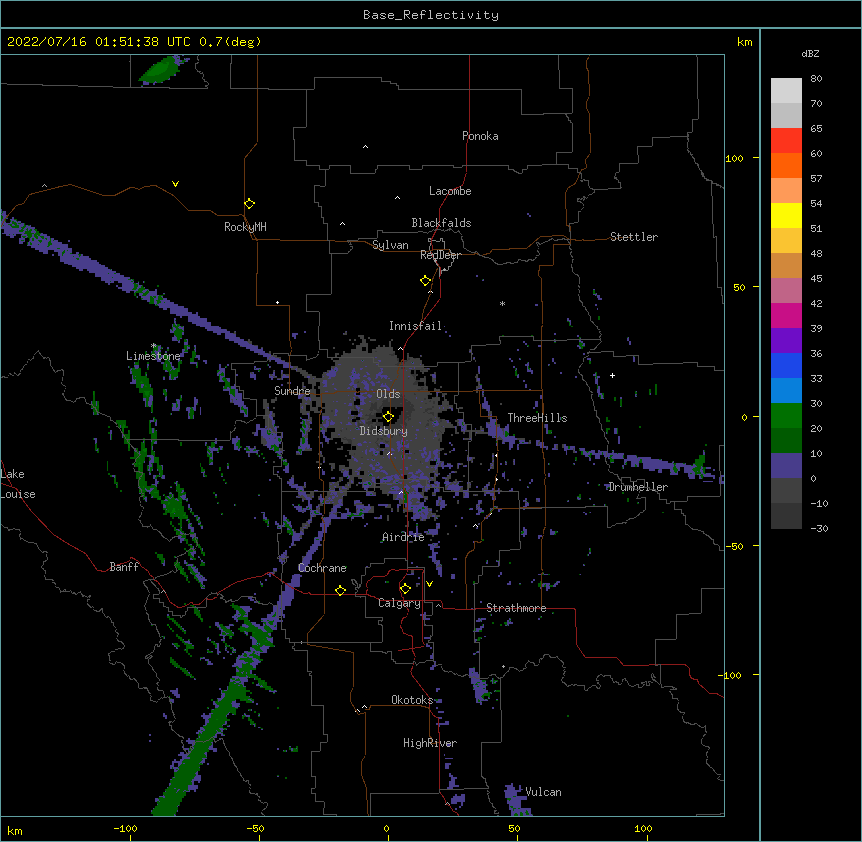Click the yellow marker above Calgary label

(405, 589)
